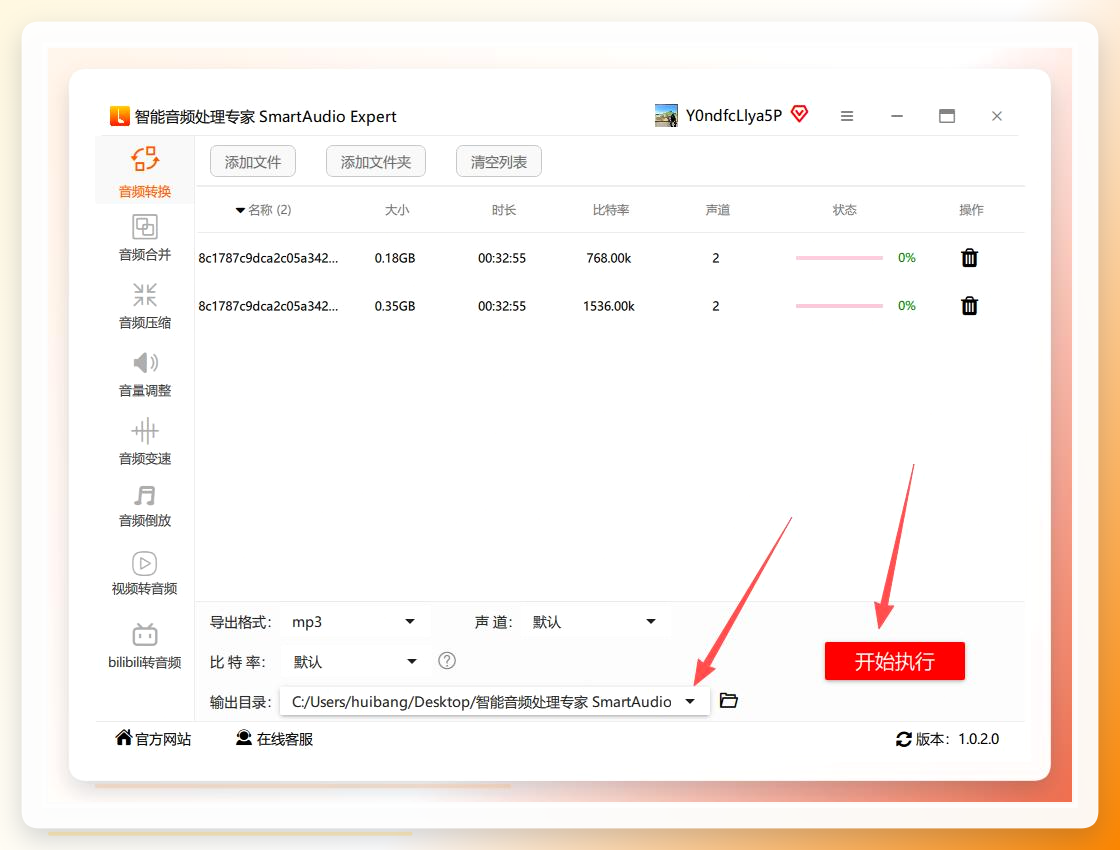Browse output folder with the folder icon

coord(729,701)
